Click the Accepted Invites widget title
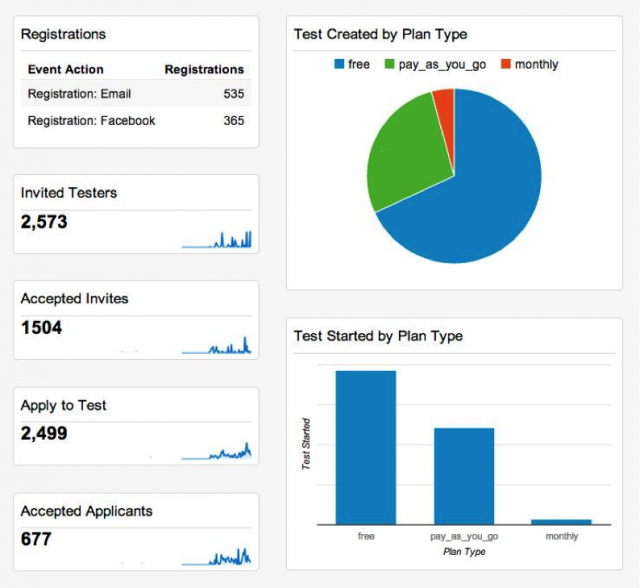 74,298
